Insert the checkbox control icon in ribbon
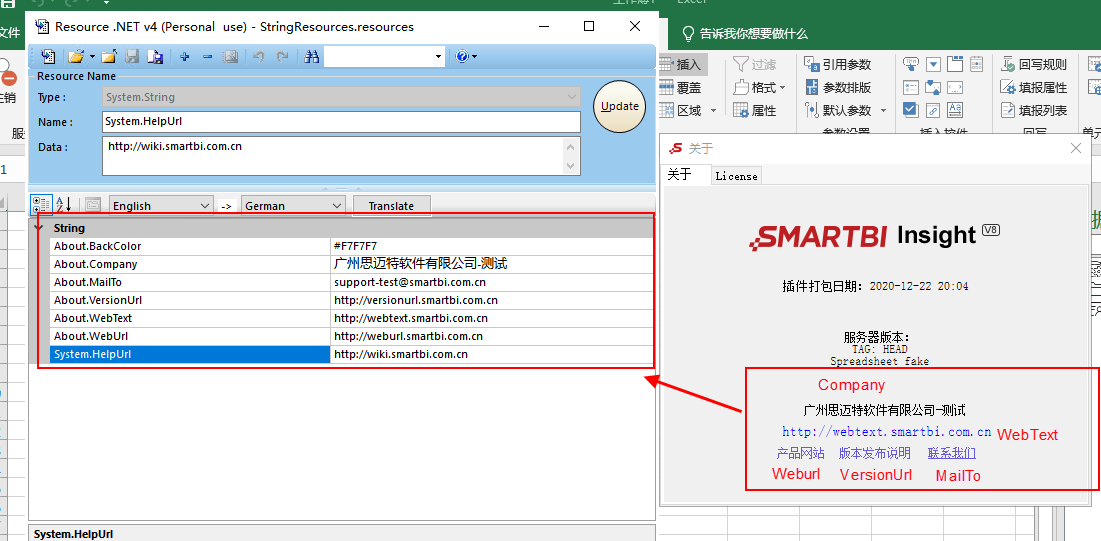Viewport: 1101px width, 541px height. [911, 110]
